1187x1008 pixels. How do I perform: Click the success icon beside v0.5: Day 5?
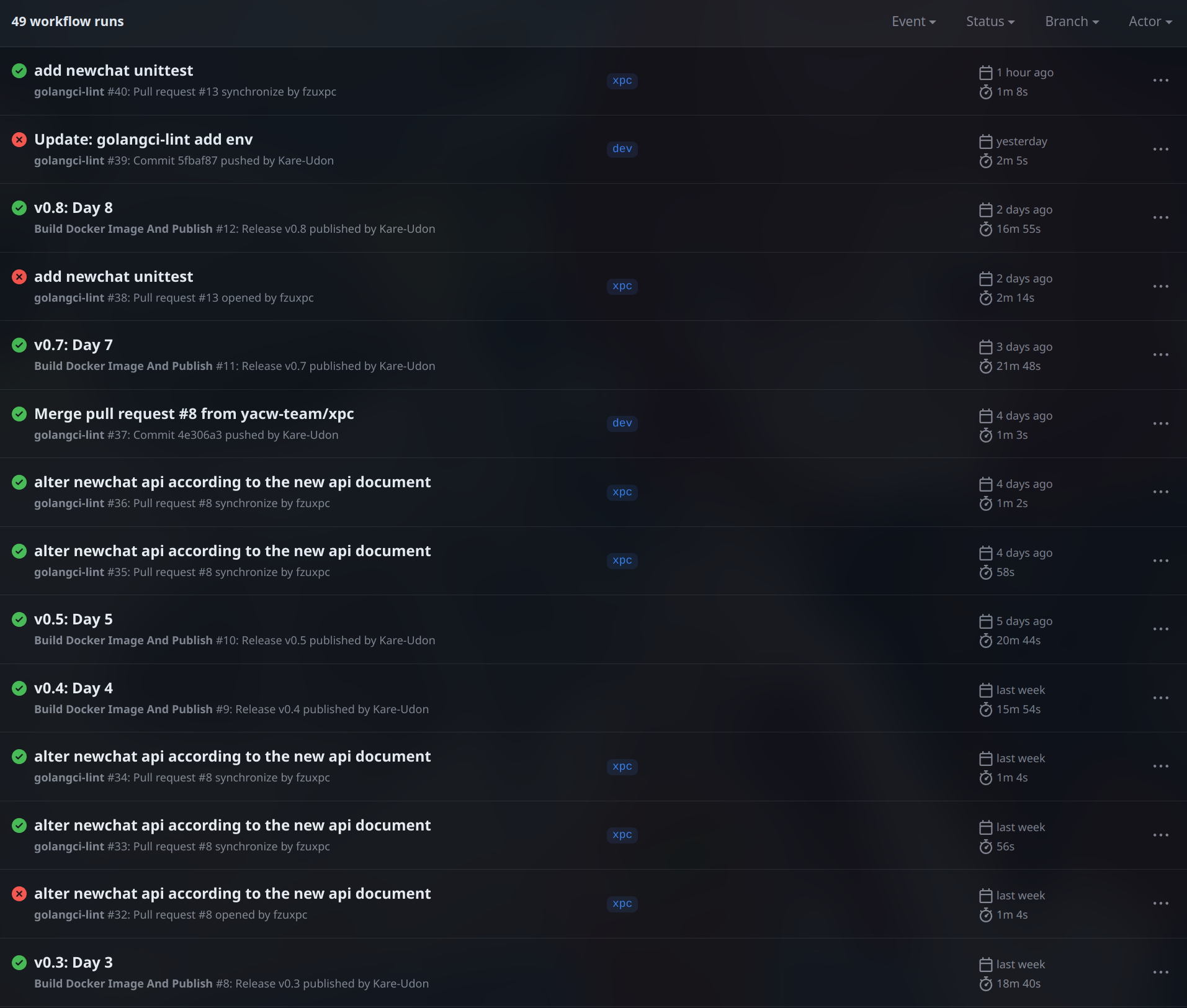(x=19, y=619)
